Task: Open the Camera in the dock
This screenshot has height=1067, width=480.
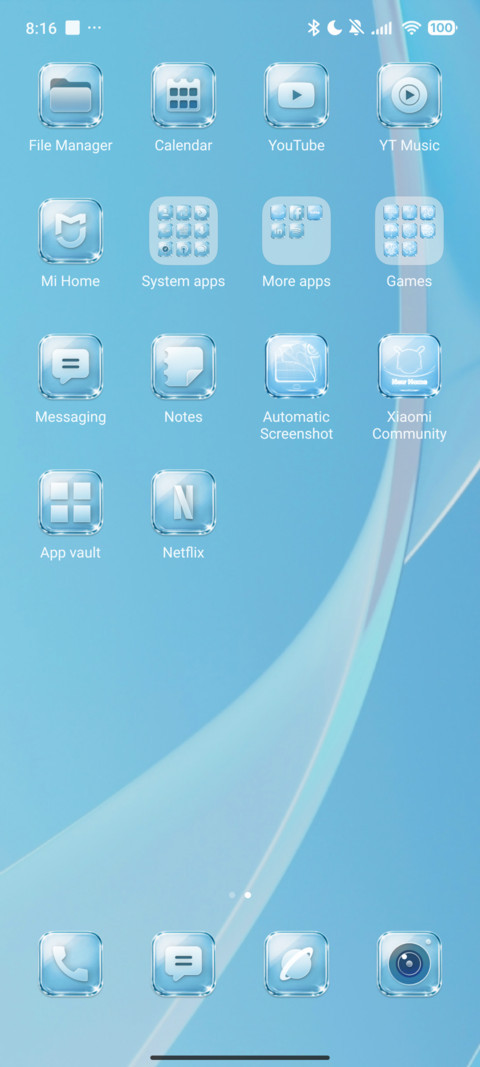Action: (x=409, y=964)
